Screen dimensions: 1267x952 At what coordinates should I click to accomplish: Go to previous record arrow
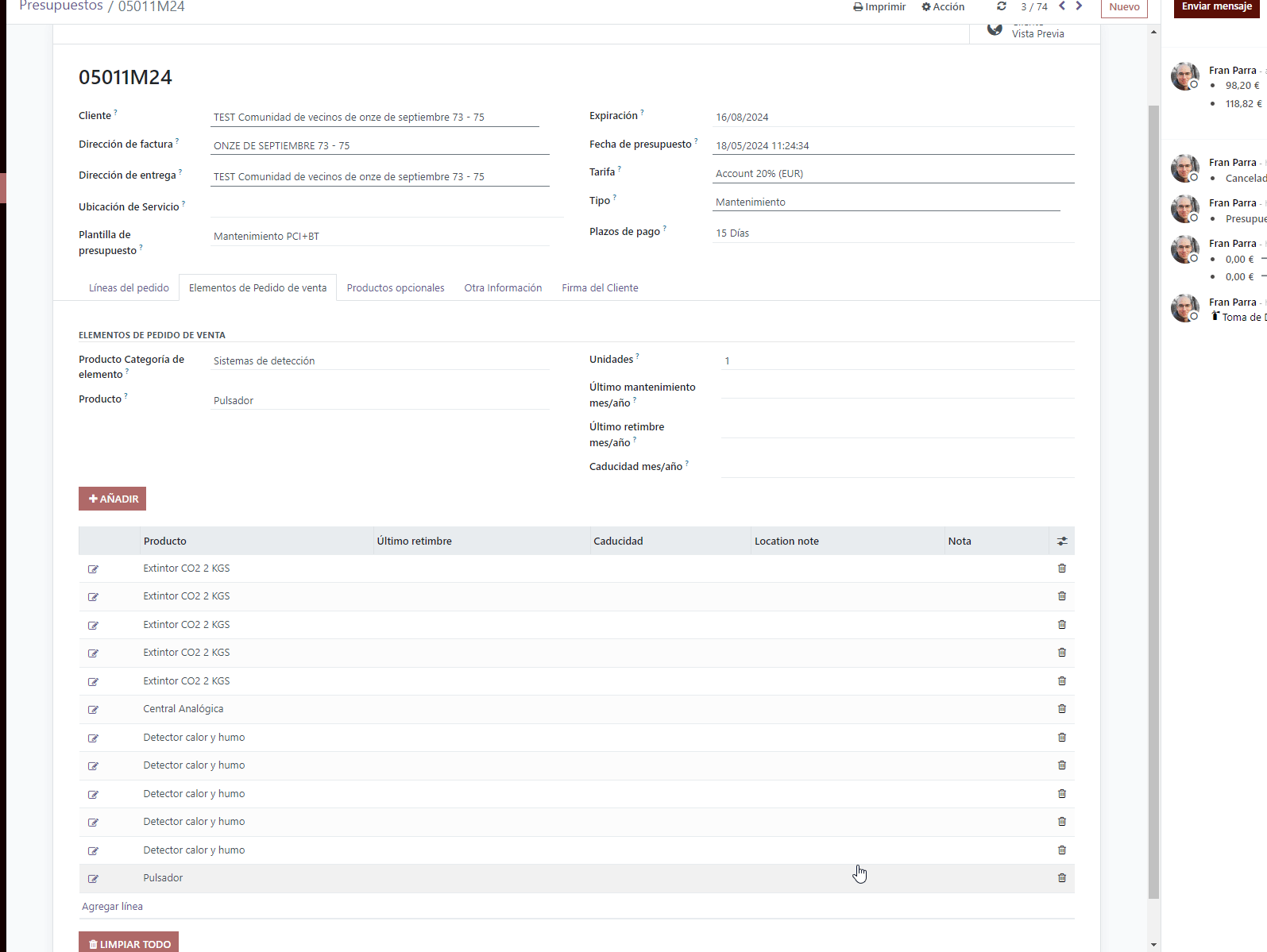[x=1062, y=6]
